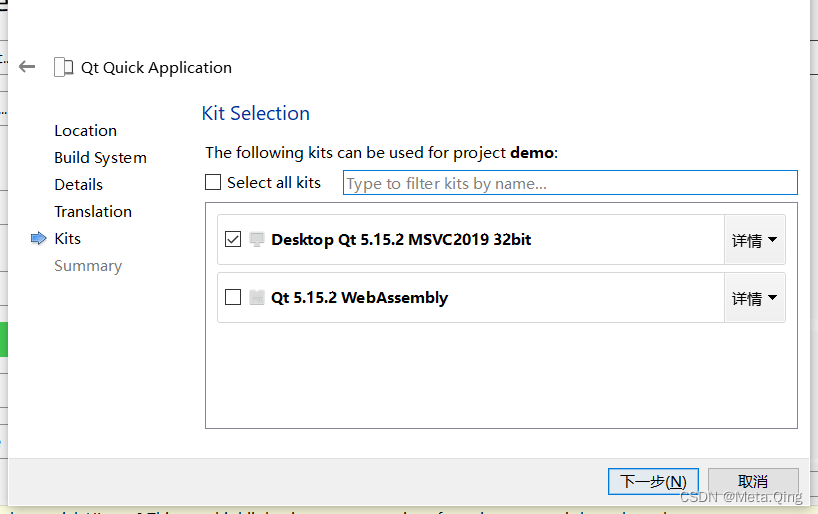Click the project name demo text
Viewport: 818px width, 514px height.
pos(532,153)
